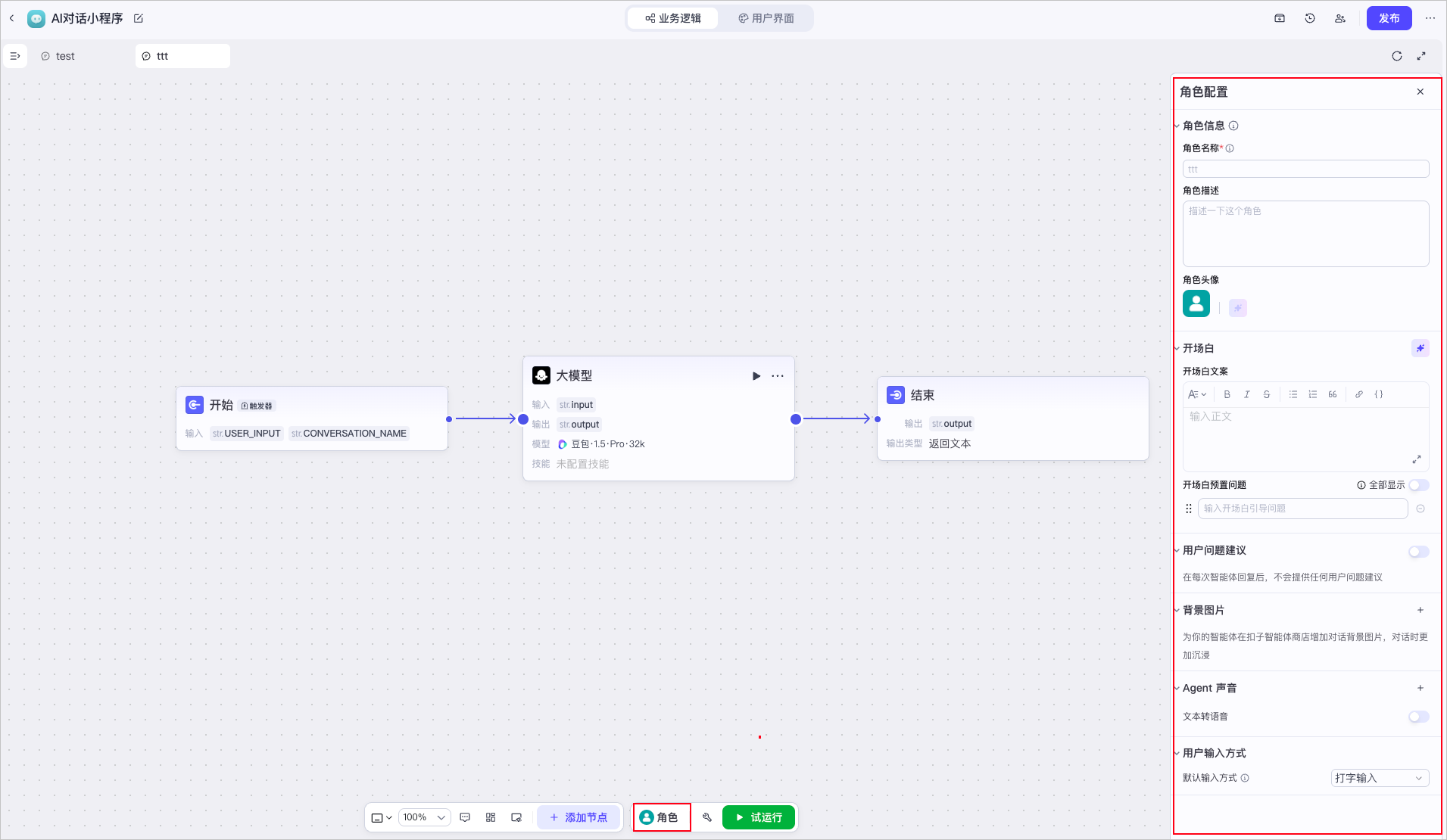The image size is (1447, 840).
Task: Run the 大模型 node with play icon
Action: [756, 376]
